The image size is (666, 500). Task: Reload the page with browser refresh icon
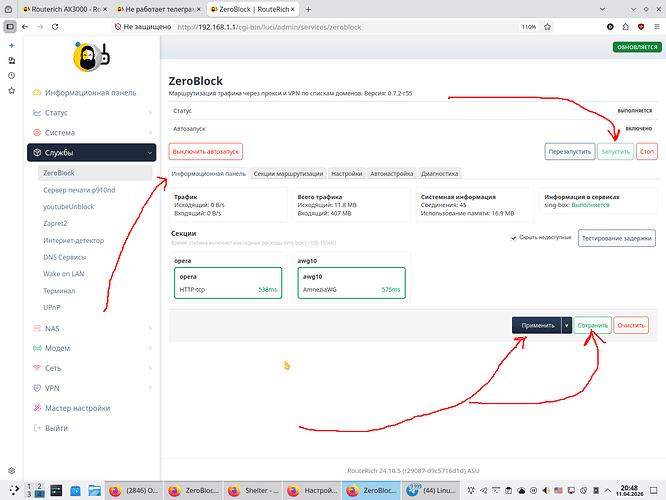(x=55, y=27)
